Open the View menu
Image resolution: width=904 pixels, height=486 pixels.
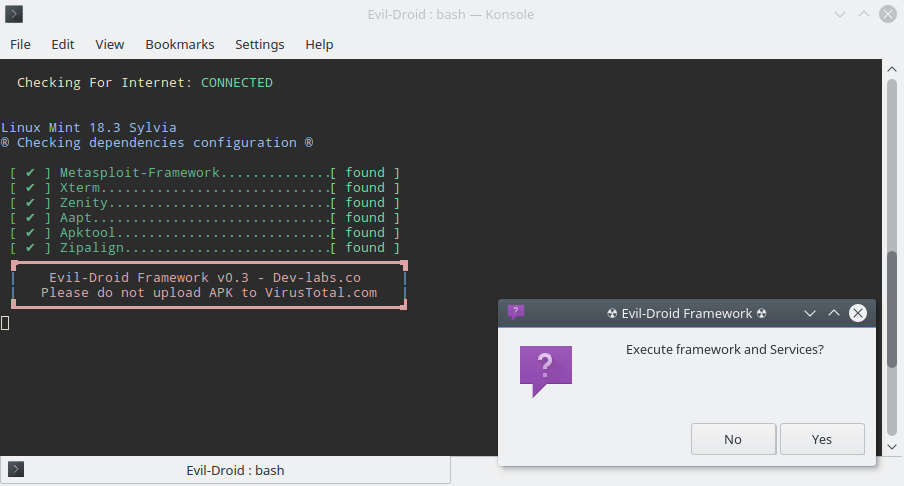[110, 44]
